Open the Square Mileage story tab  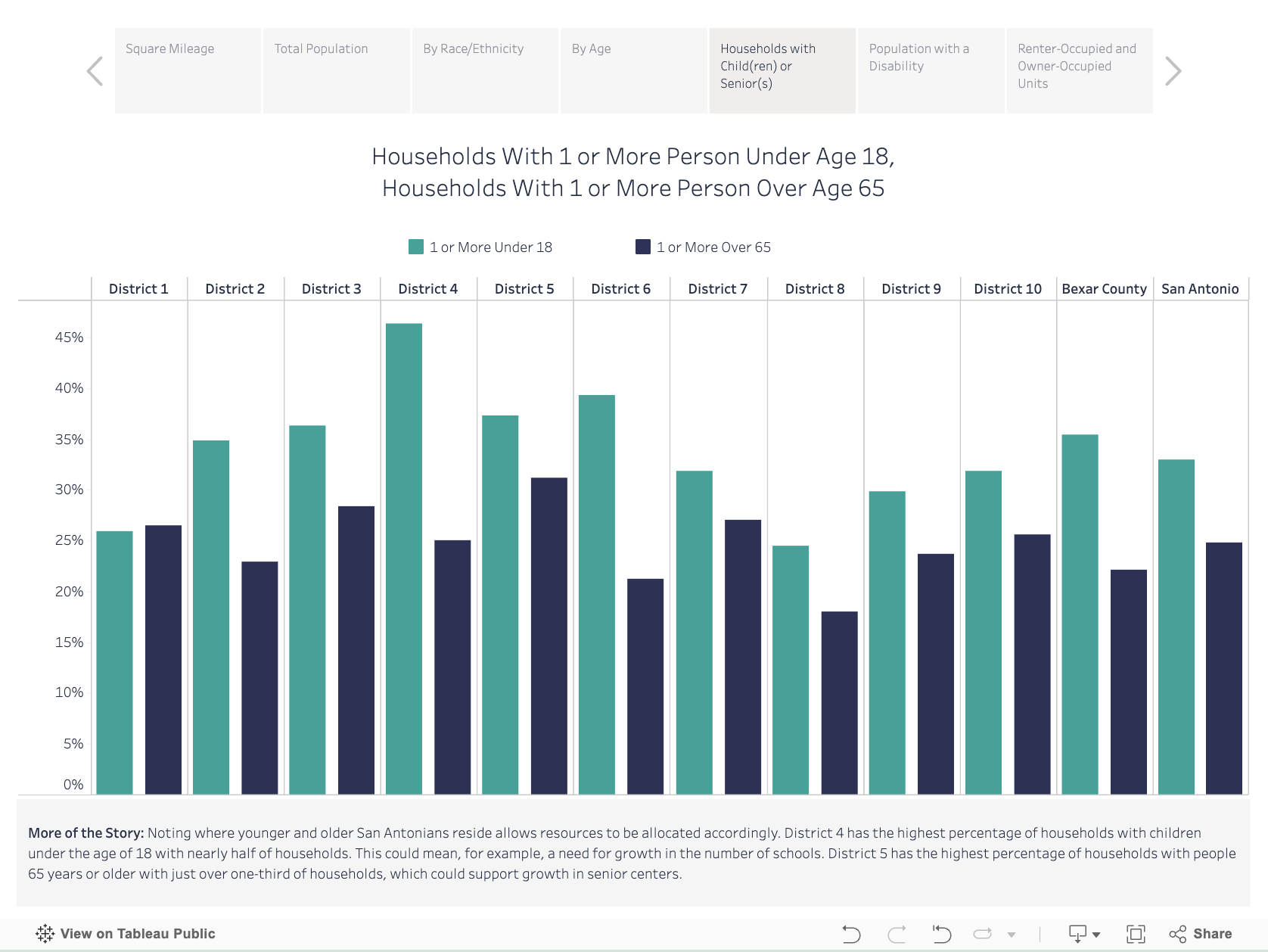(x=188, y=70)
